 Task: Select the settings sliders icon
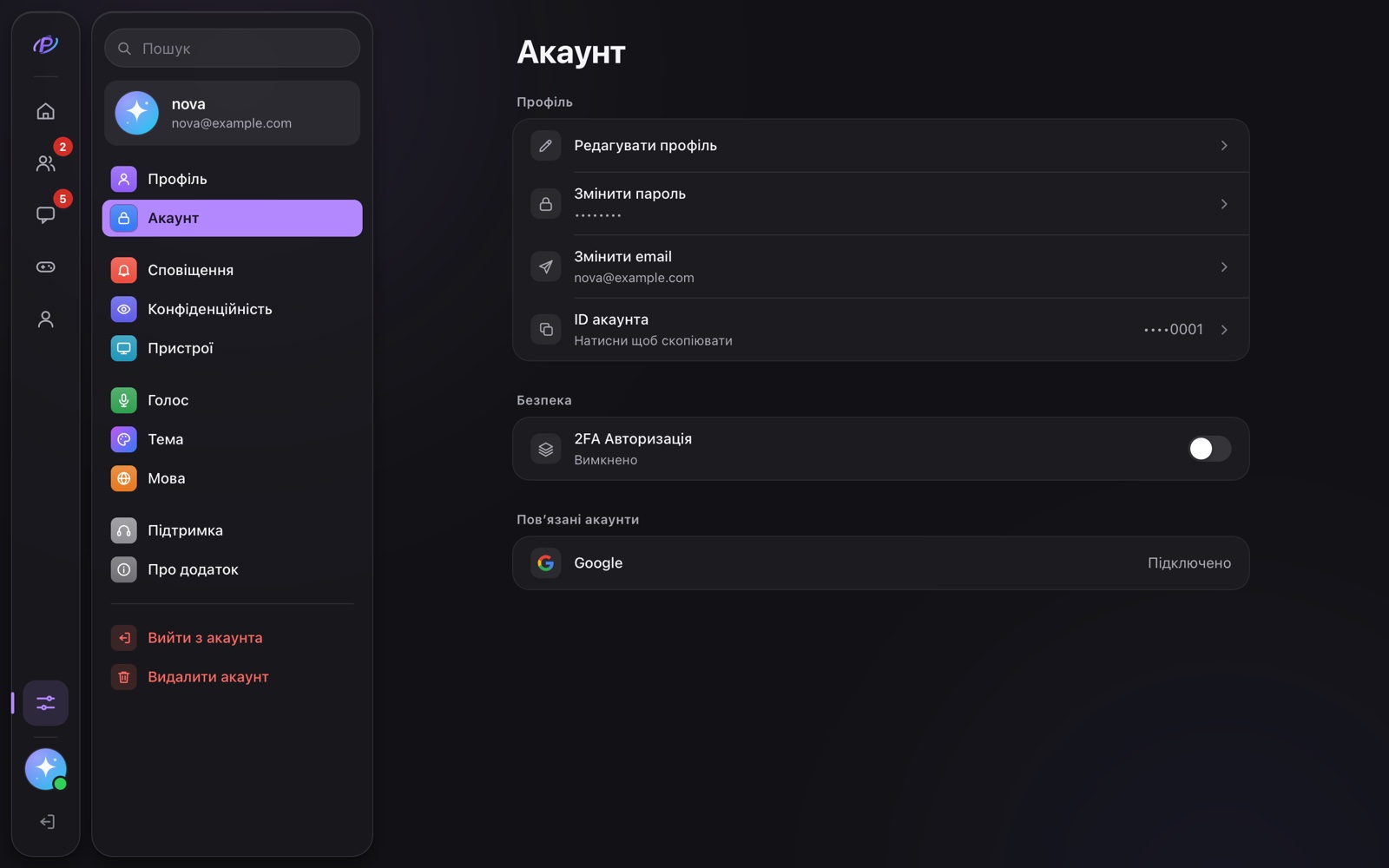46,703
